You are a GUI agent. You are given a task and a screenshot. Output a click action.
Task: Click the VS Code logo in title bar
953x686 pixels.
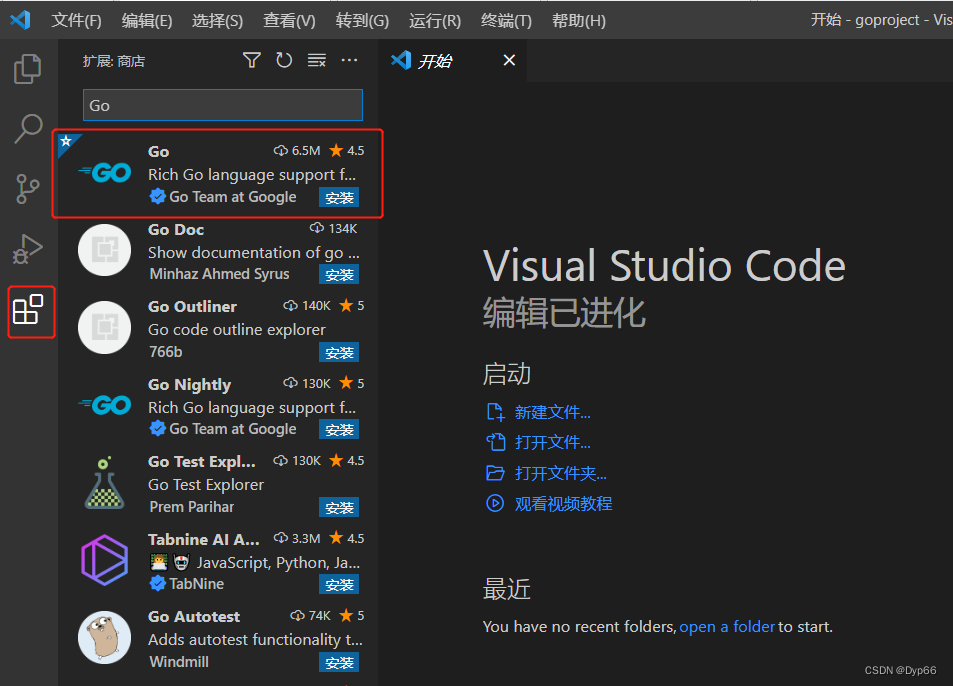20,20
